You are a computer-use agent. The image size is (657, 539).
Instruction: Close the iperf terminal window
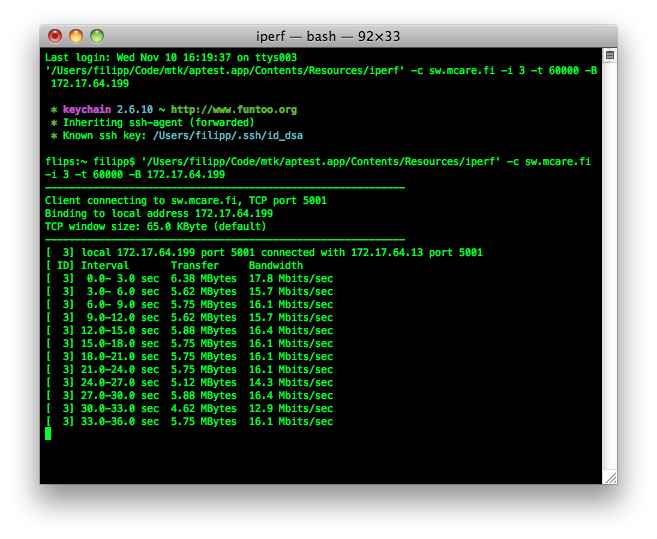point(55,36)
